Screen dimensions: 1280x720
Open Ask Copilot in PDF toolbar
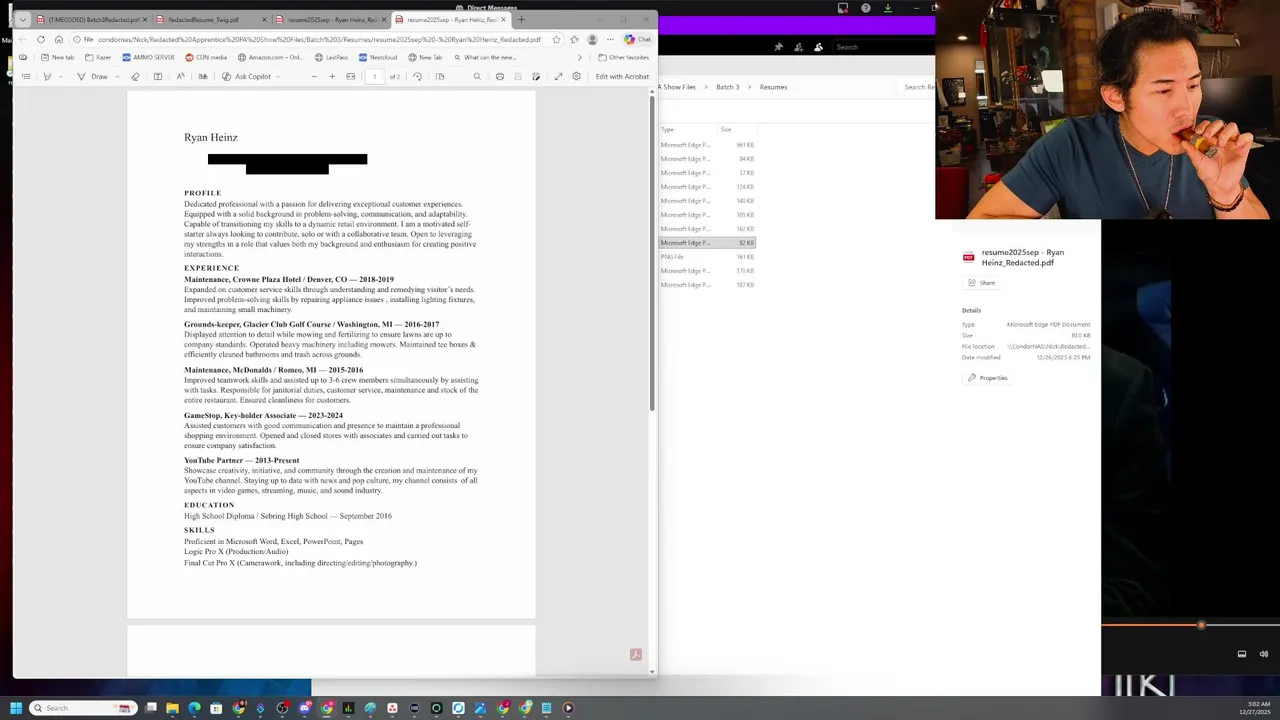point(246,76)
